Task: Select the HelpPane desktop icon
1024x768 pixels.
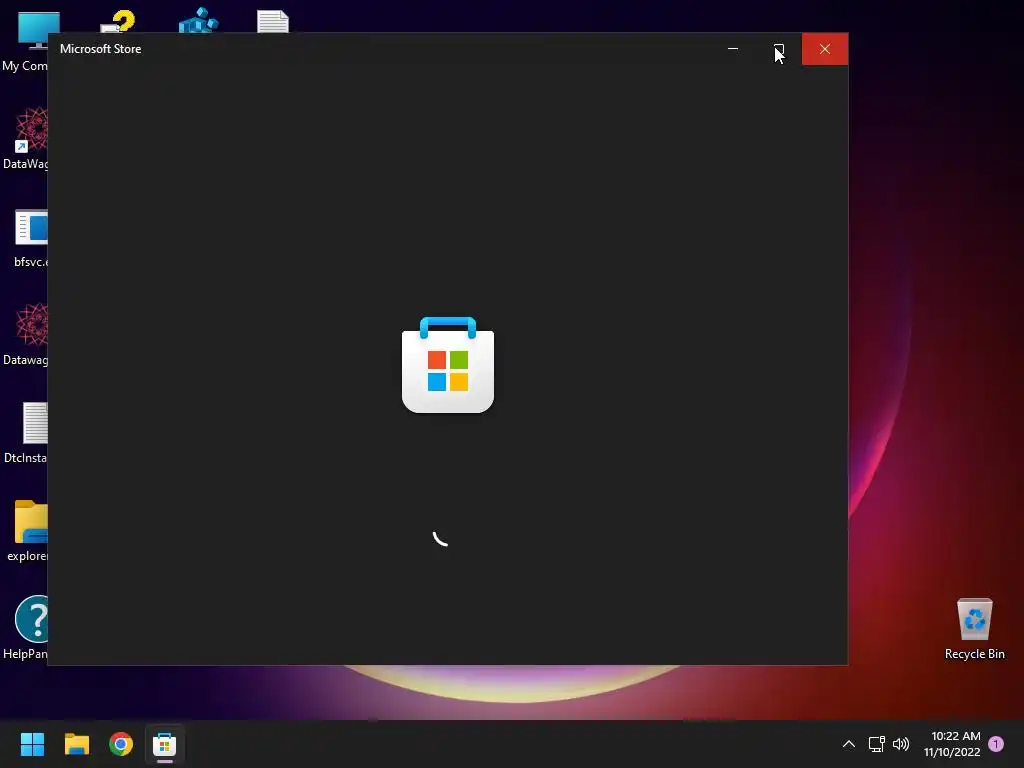Action: pyautogui.click(x=25, y=628)
